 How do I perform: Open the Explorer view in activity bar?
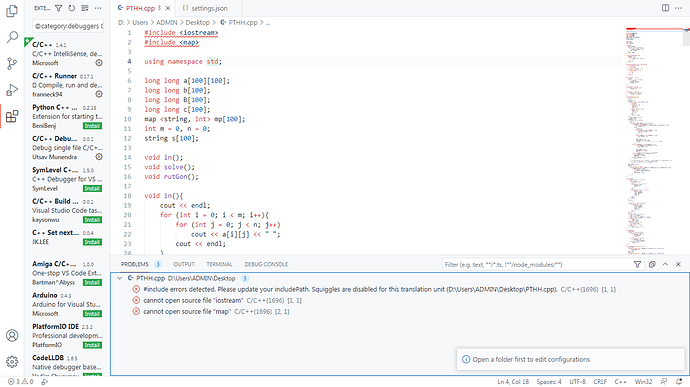point(12,11)
